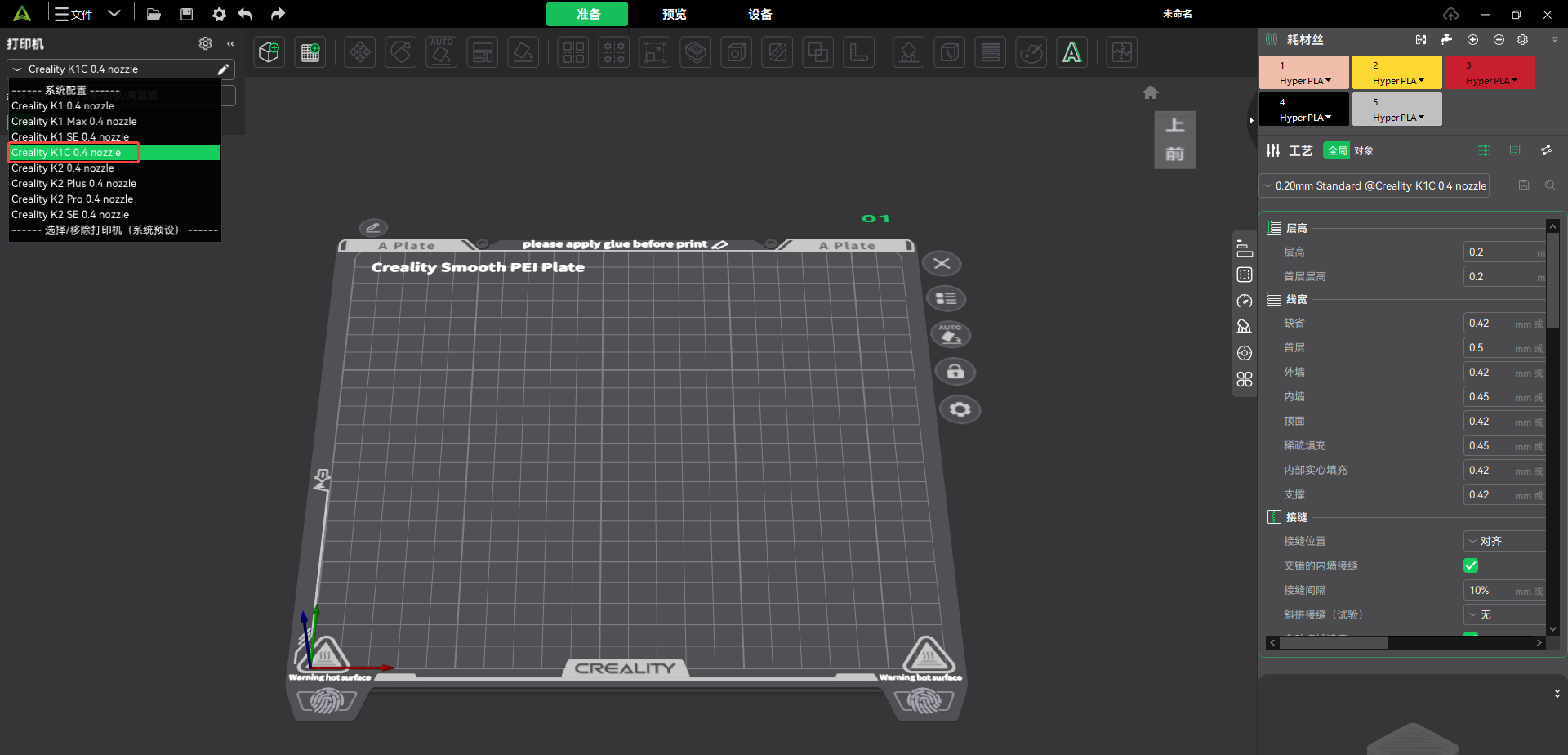Click filament slot 4 black color
The height and width of the screenshot is (755, 1568).
[x=1304, y=109]
